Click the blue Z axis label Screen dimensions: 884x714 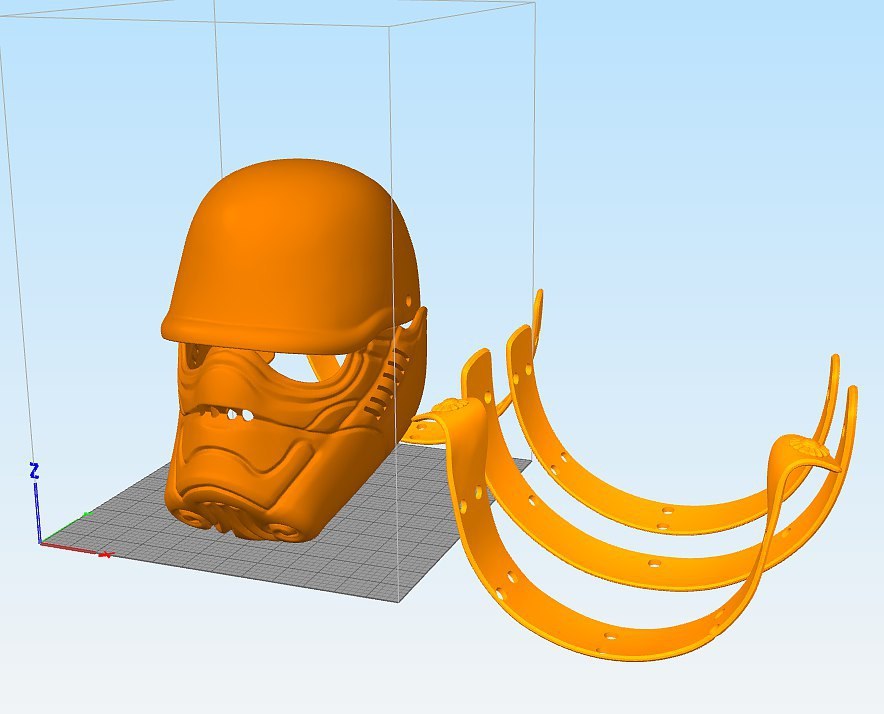34,471
